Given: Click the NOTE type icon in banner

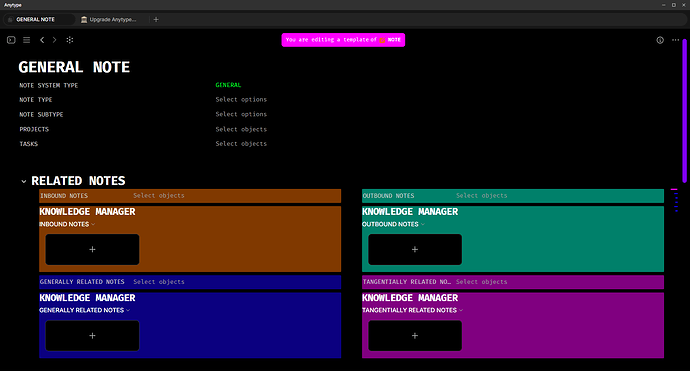Looking at the screenshot, I should point(382,40).
